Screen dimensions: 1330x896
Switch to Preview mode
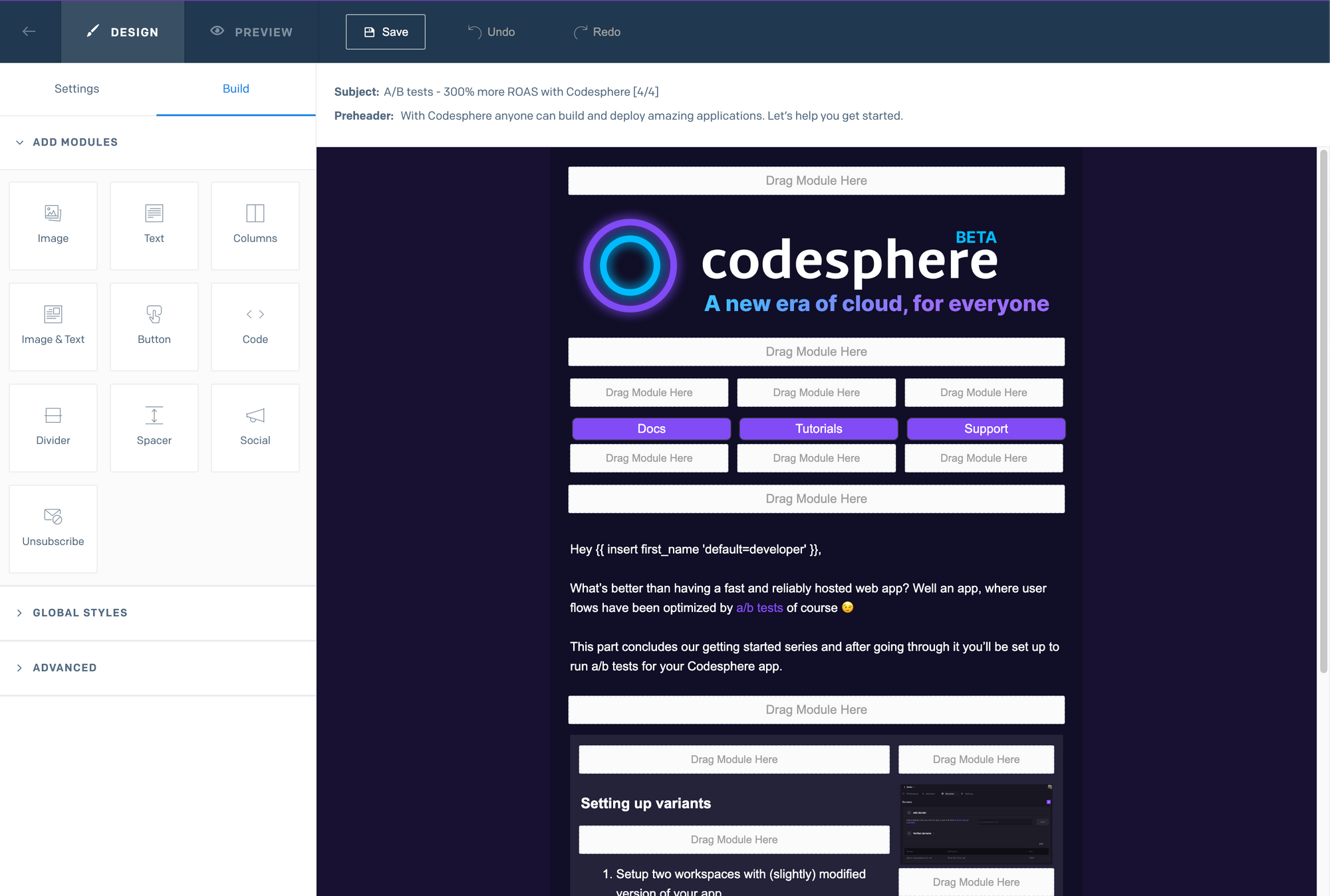(251, 32)
